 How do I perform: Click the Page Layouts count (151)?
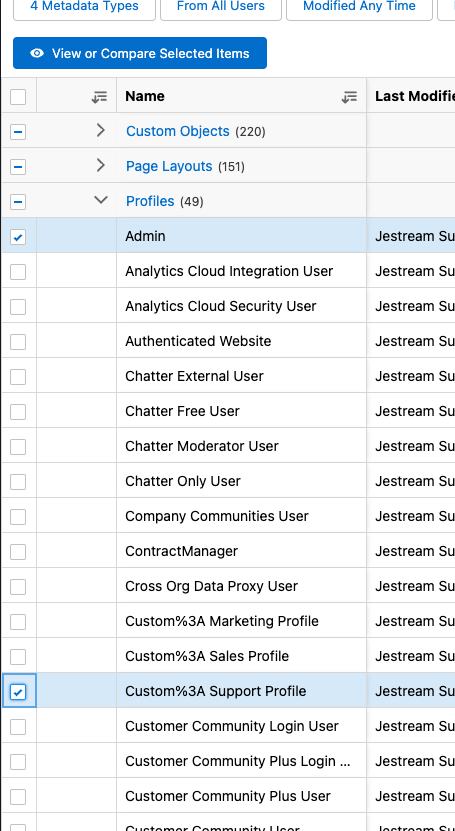tap(231, 166)
